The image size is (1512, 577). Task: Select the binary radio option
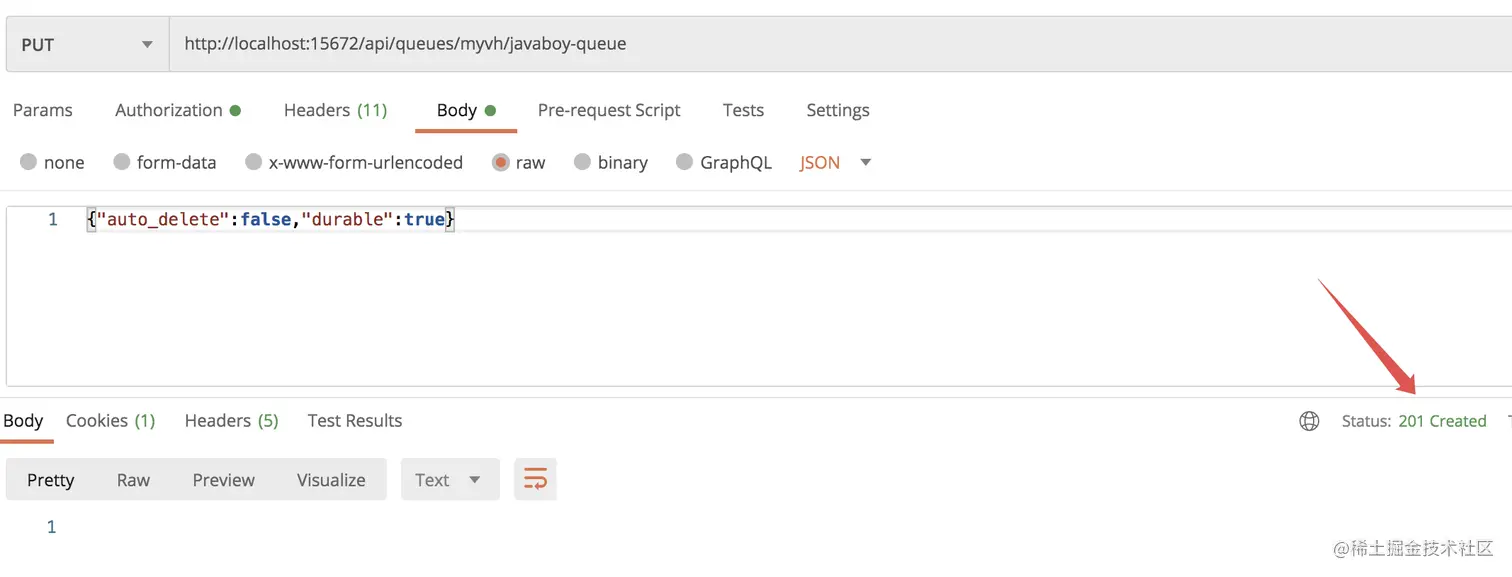582,162
